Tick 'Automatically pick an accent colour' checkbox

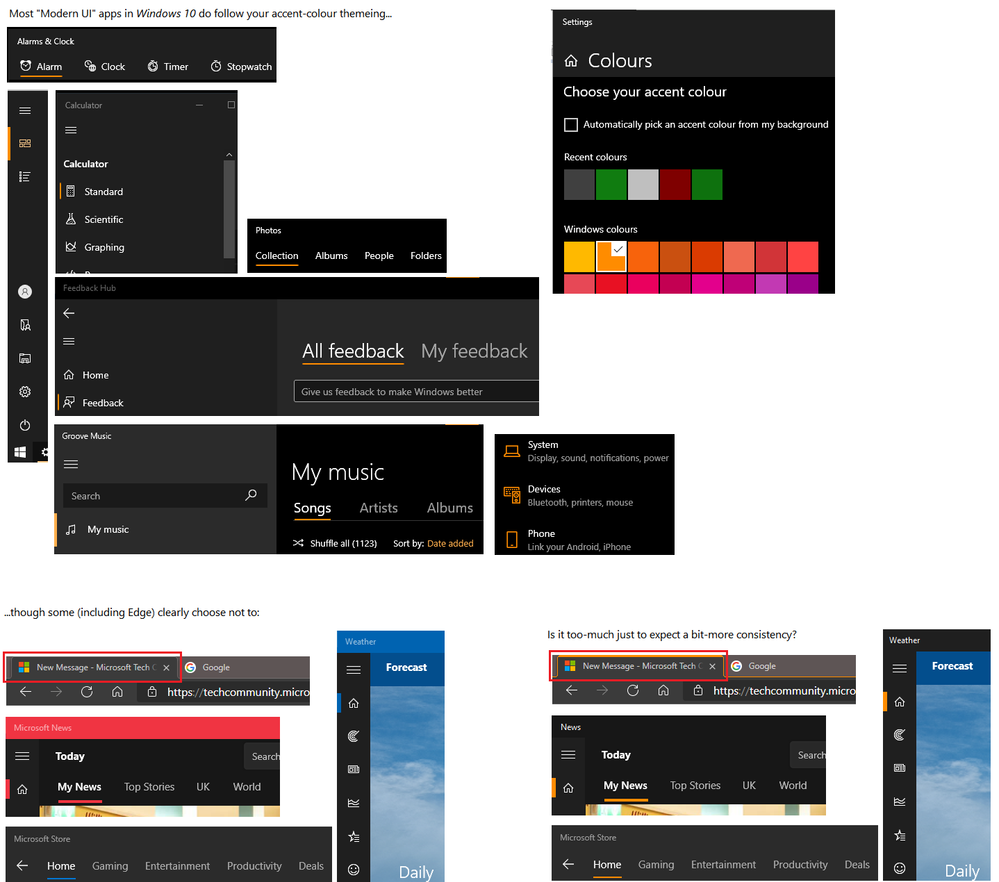(571, 124)
